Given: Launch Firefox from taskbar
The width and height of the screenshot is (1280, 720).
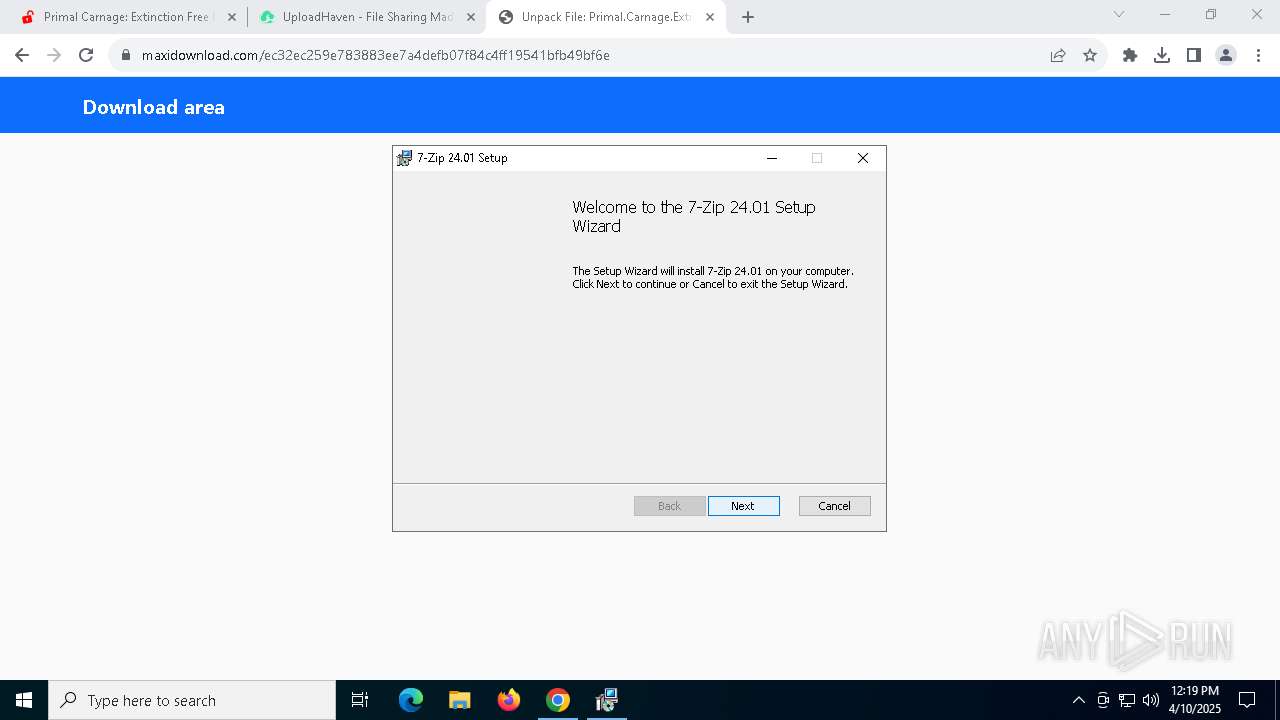Looking at the screenshot, I should [x=509, y=700].
